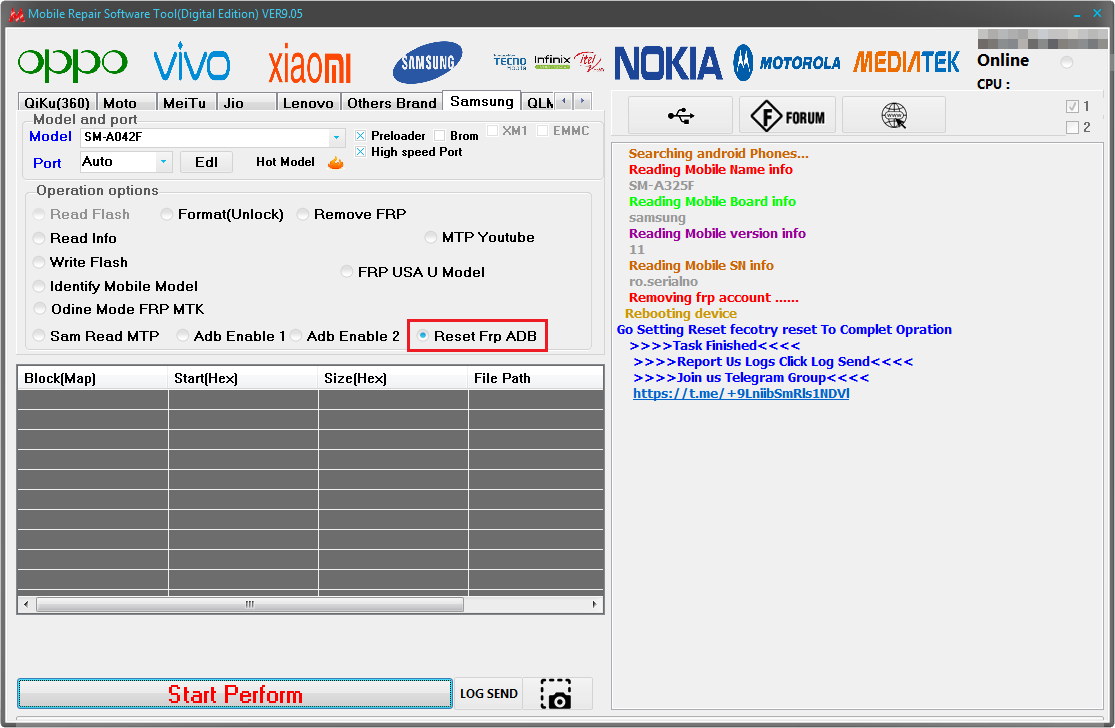Select the Tecno brand logo
This screenshot has width=1115, height=728.
510,62
